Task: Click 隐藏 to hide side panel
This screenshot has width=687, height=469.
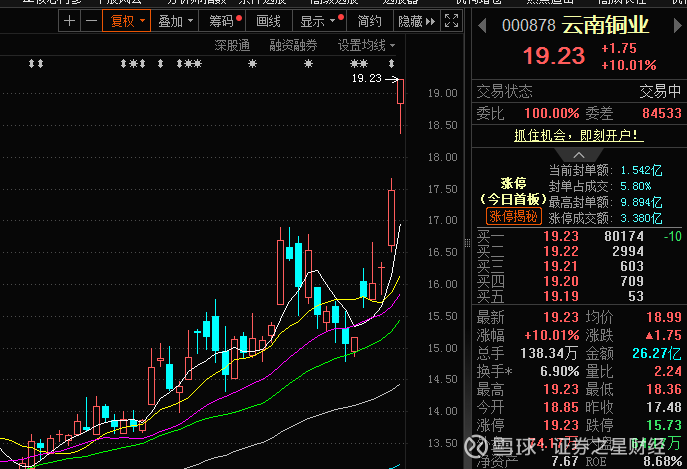Action: pyautogui.click(x=417, y=21)
